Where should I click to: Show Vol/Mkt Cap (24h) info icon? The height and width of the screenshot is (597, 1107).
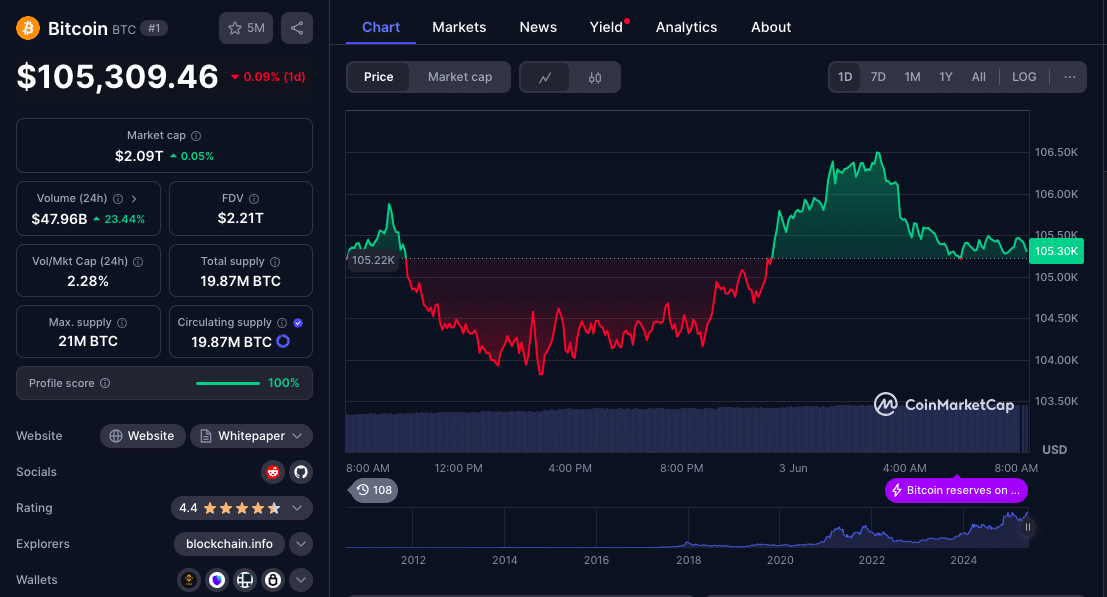click(138, 262)
